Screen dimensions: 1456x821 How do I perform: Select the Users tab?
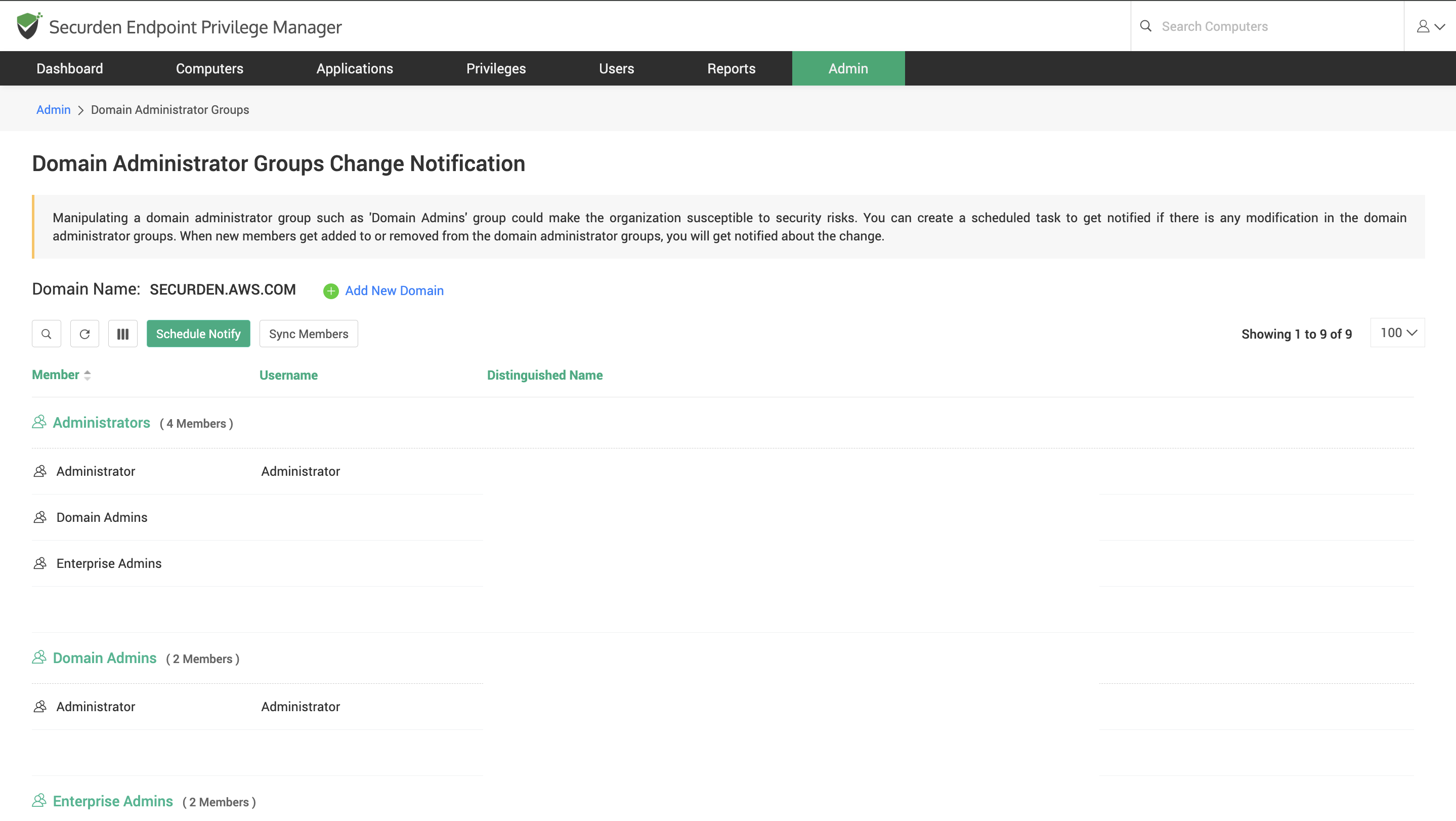[x=617, y=68]
